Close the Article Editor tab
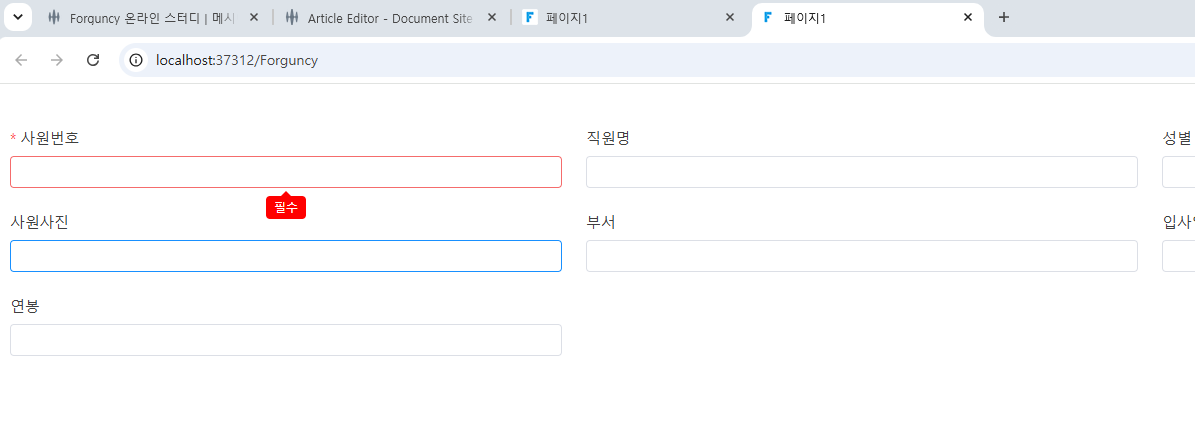This screenshot has width=1195, height=443. pyautogui.click(x=492, y=18)
